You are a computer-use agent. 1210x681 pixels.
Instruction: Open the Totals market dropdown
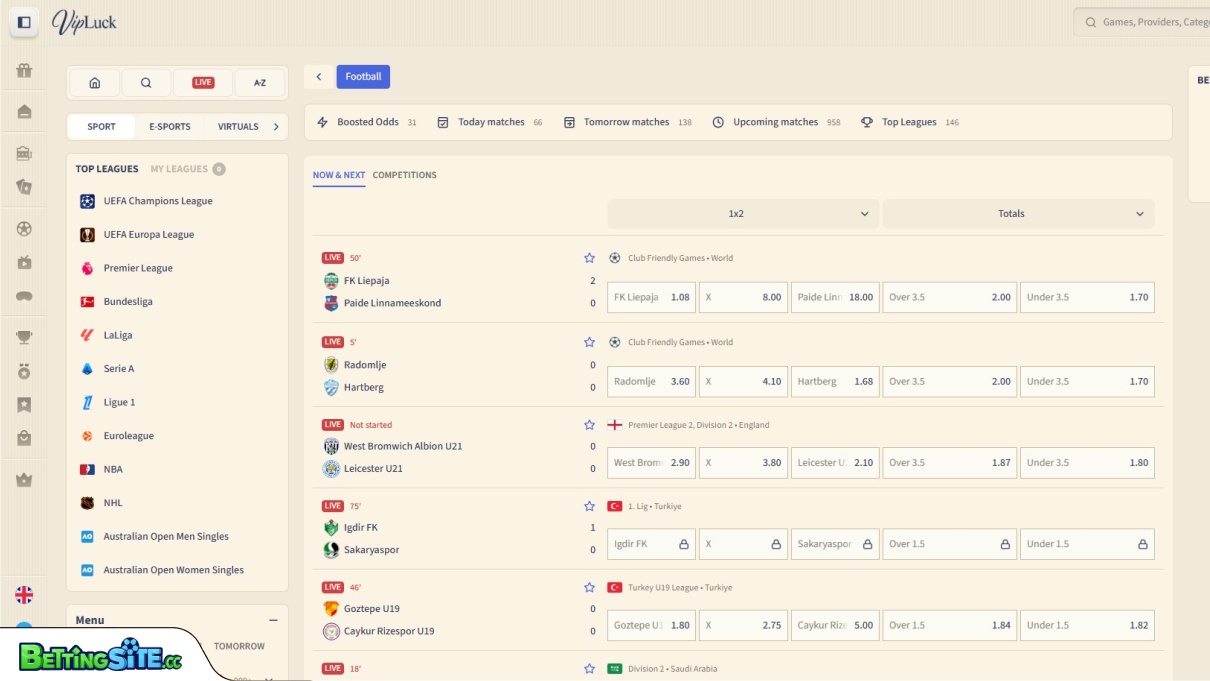[x=1017, y=213]
